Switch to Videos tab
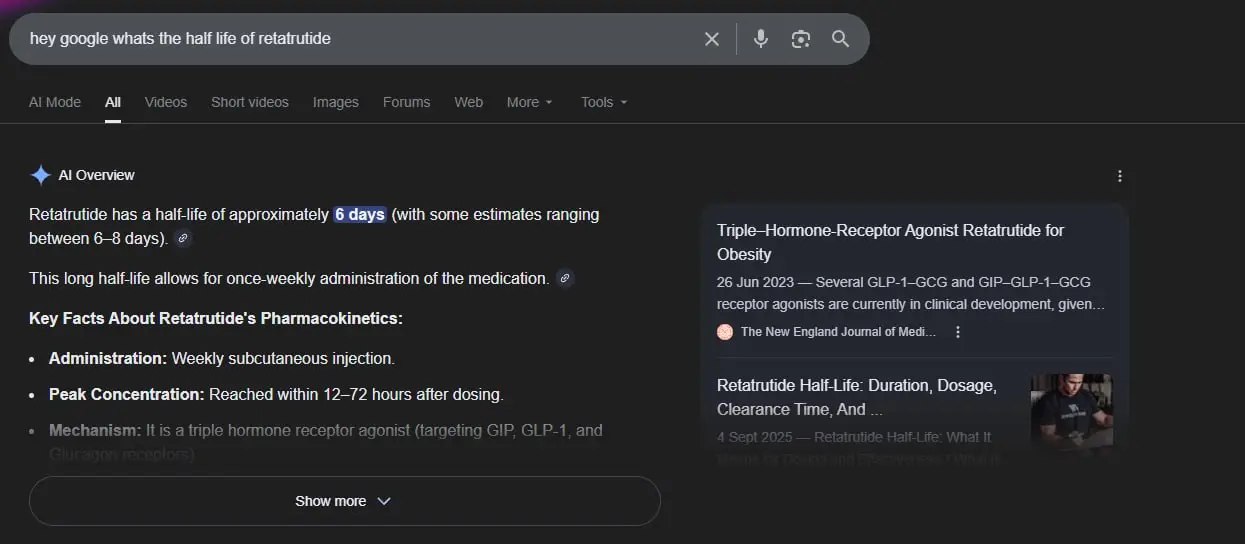 [166, 102]
